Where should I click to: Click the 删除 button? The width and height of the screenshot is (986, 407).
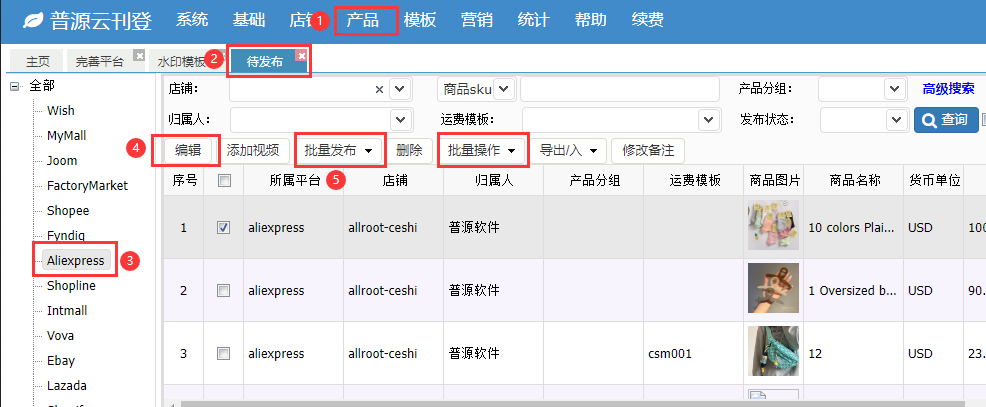(x=410, y=150)
